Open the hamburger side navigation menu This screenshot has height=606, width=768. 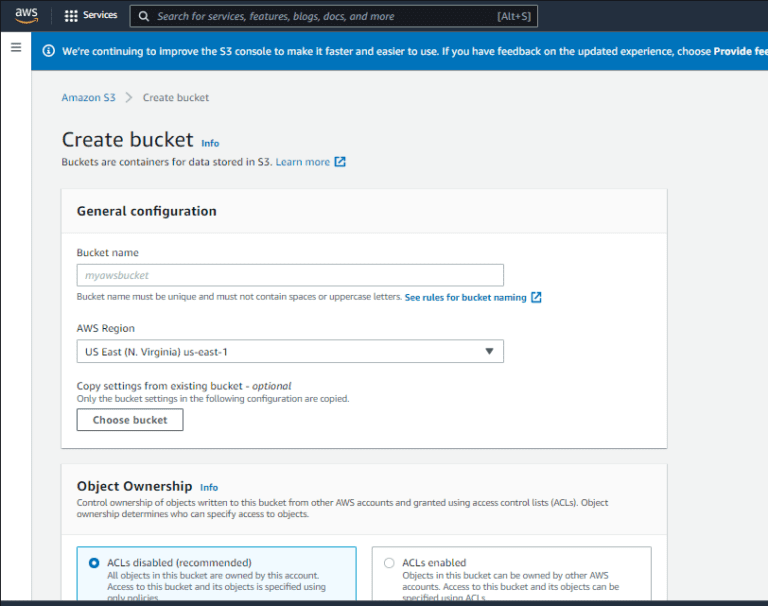point(16,47)
